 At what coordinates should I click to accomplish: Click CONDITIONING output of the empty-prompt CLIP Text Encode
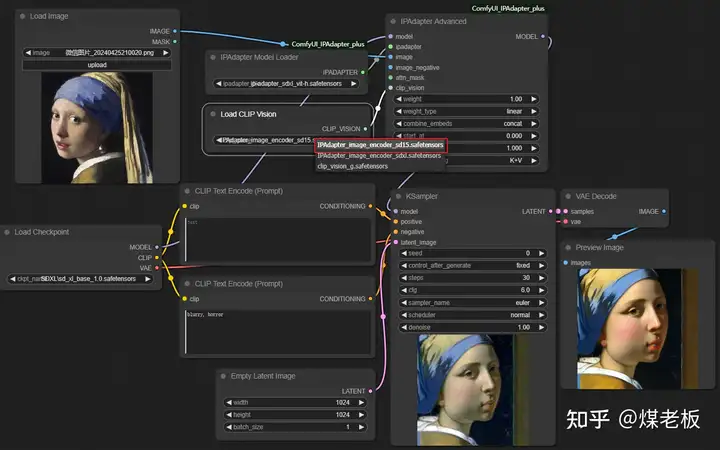(x=371, y=206)
